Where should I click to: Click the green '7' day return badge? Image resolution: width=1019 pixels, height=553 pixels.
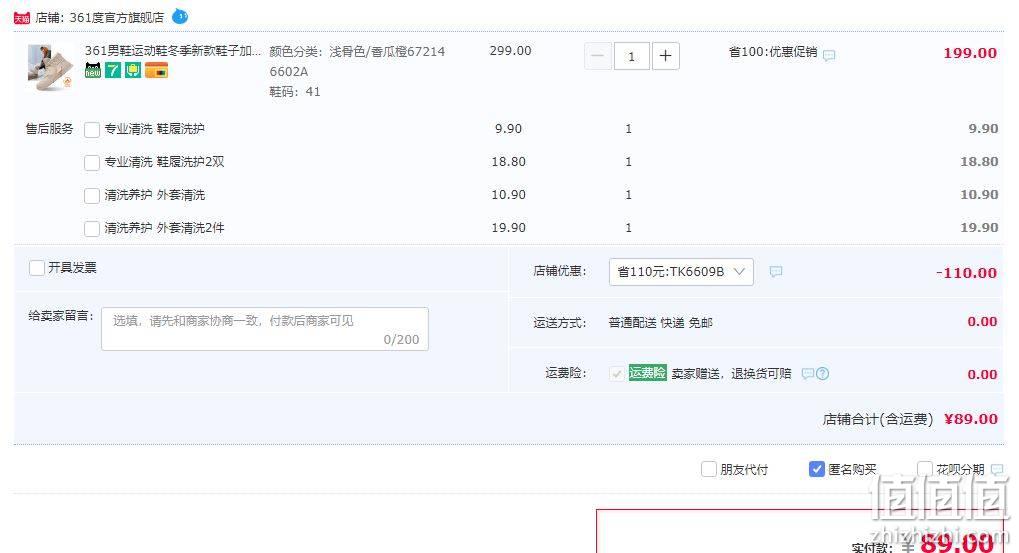[x=113, y=70]
